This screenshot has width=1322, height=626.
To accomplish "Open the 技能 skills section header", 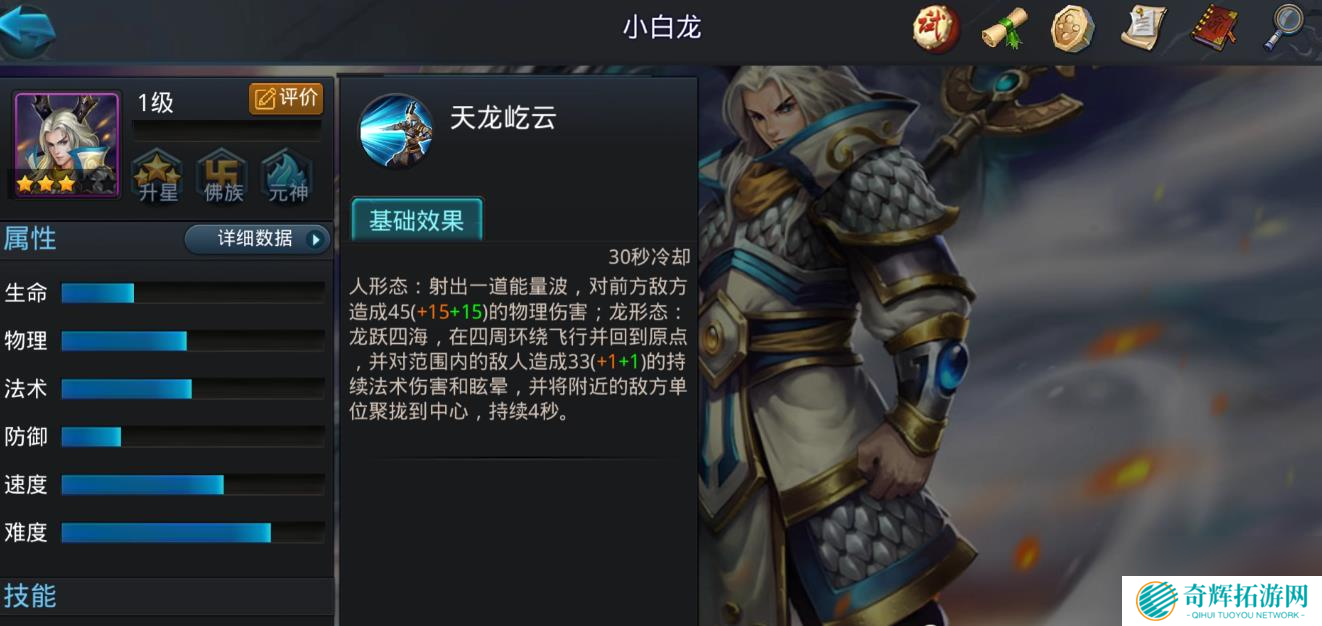I will click(30, 596).
